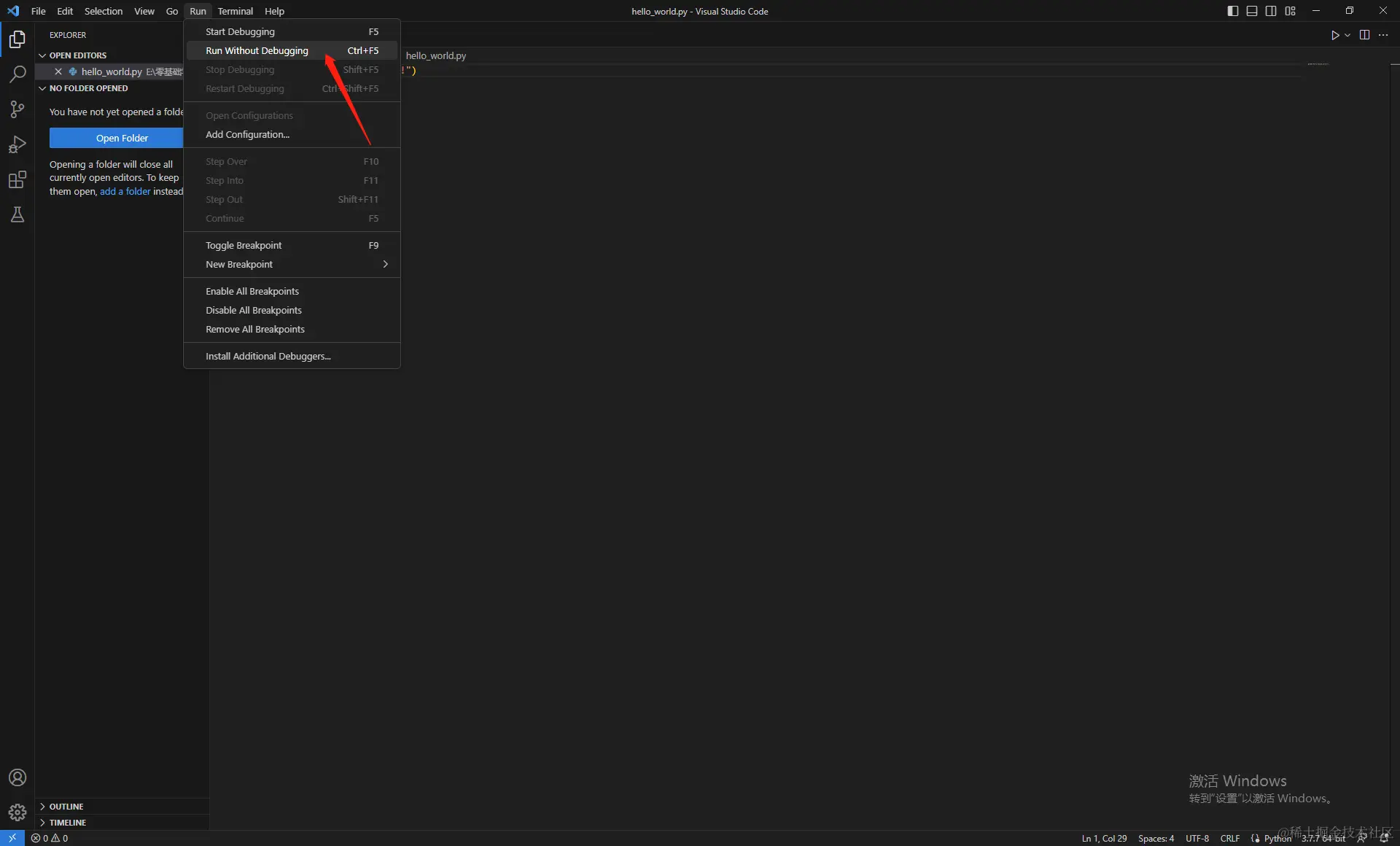The image size is (1400, 846).
Task: Select Run Without Debugging menu entry
Action: click(x=257, y=51)
